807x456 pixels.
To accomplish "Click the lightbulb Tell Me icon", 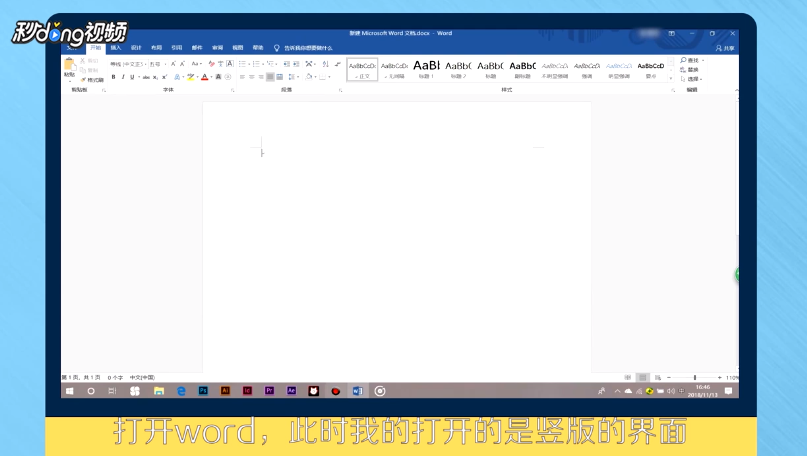I will [x=276, y=48].
